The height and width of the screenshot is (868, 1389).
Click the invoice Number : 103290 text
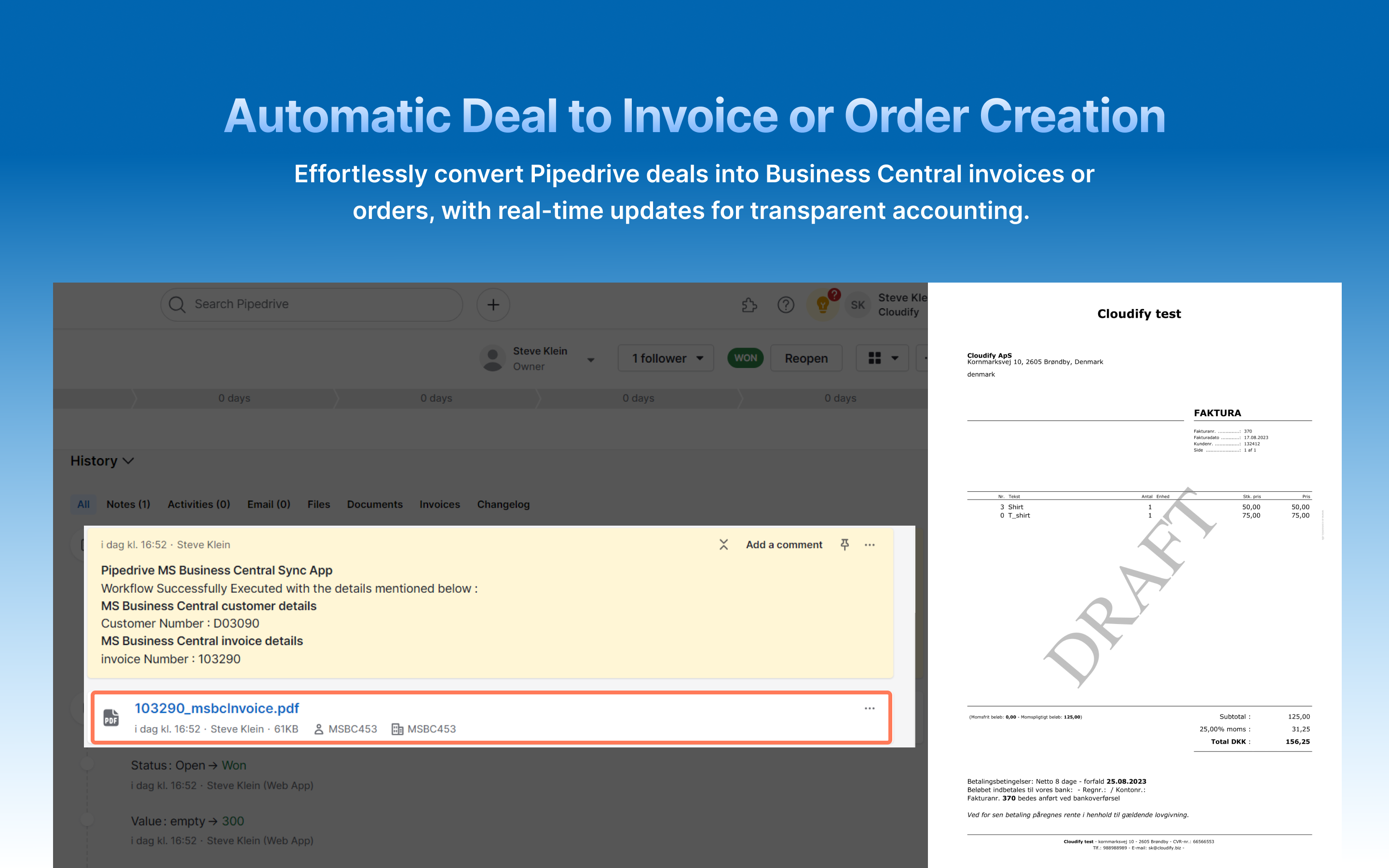(170, 659)
